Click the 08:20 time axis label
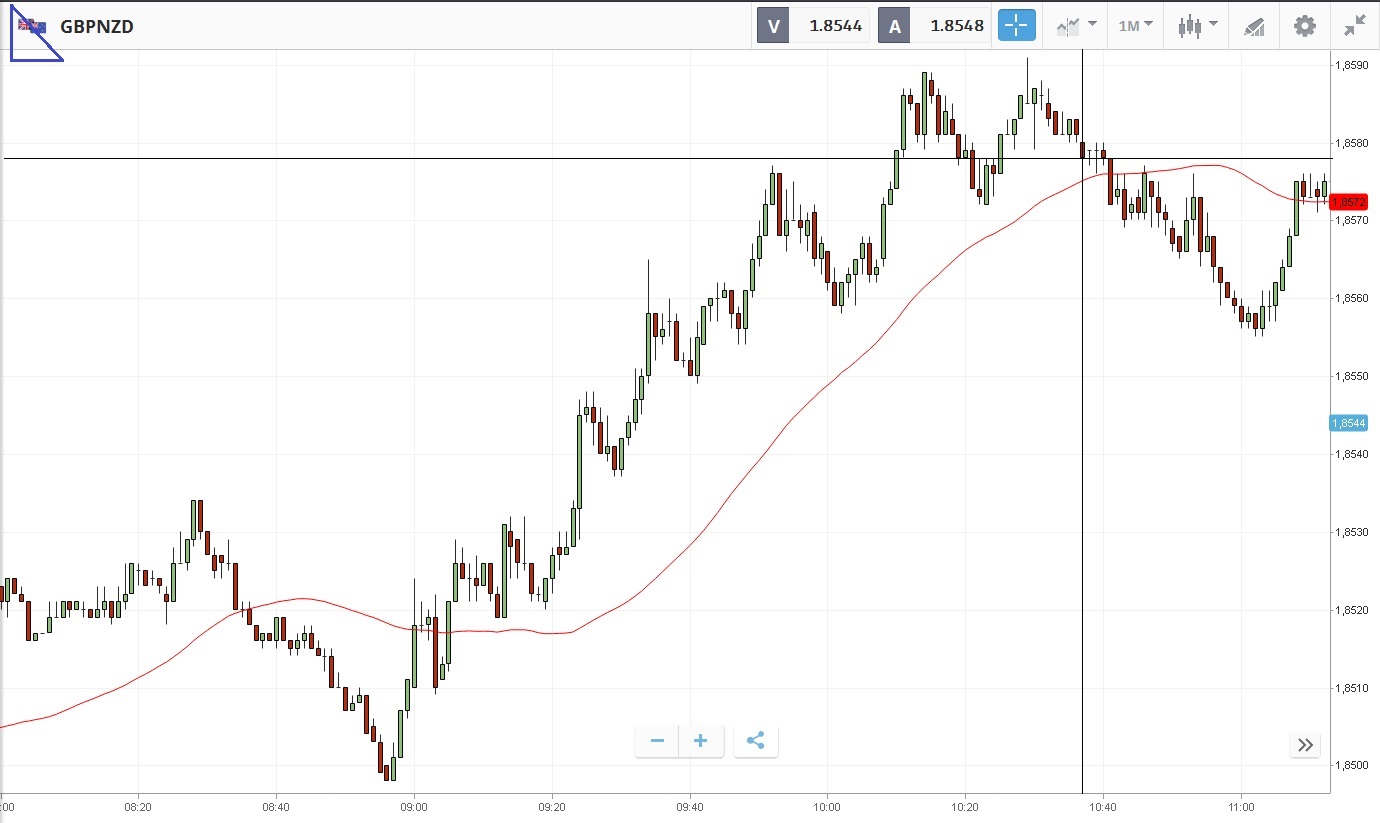Viewport: 1380px width, 823px height. click(138, 806)
